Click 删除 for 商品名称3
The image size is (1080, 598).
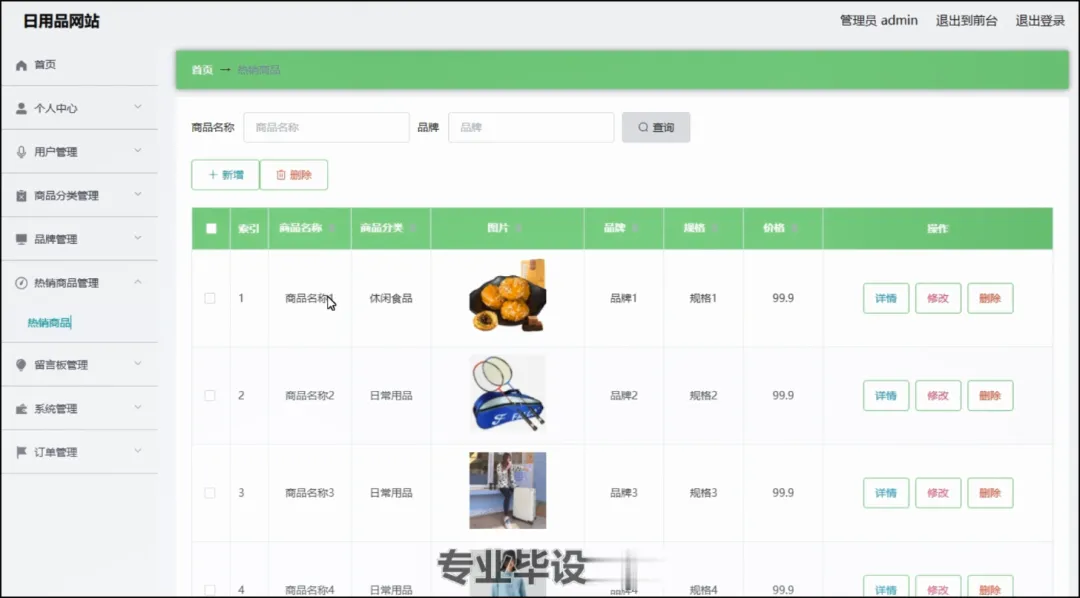coord(990,493)
